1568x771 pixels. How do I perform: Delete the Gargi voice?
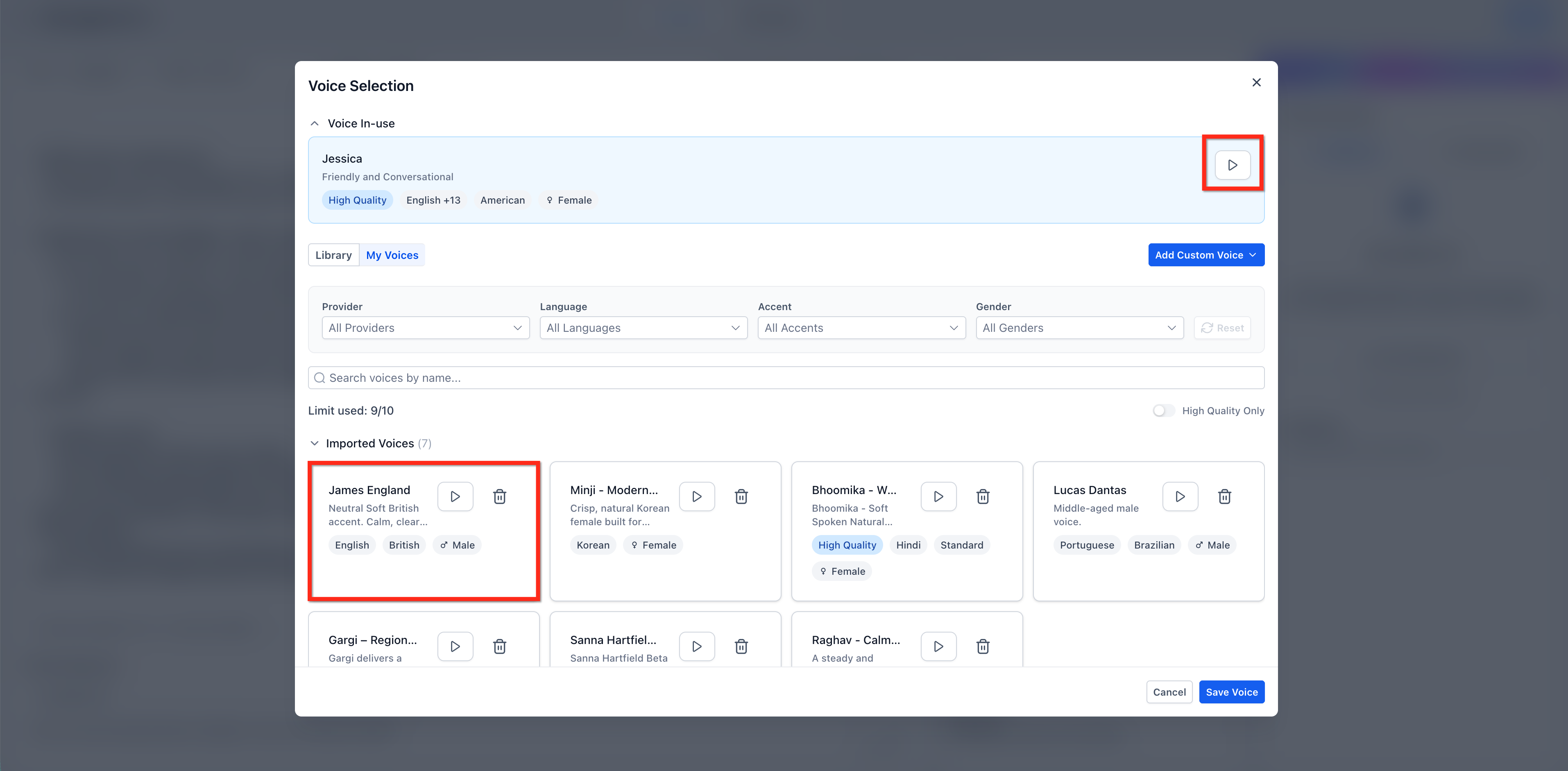pos(500,646)
